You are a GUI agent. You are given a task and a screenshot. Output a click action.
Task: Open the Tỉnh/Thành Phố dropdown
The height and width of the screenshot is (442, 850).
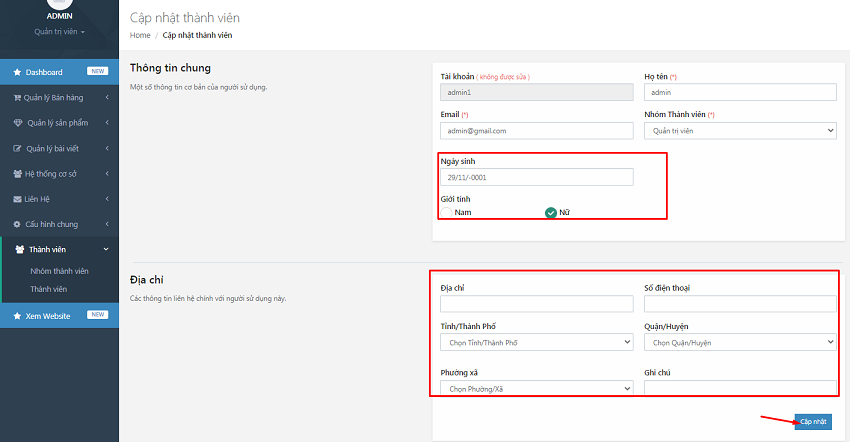click(536, 343)
